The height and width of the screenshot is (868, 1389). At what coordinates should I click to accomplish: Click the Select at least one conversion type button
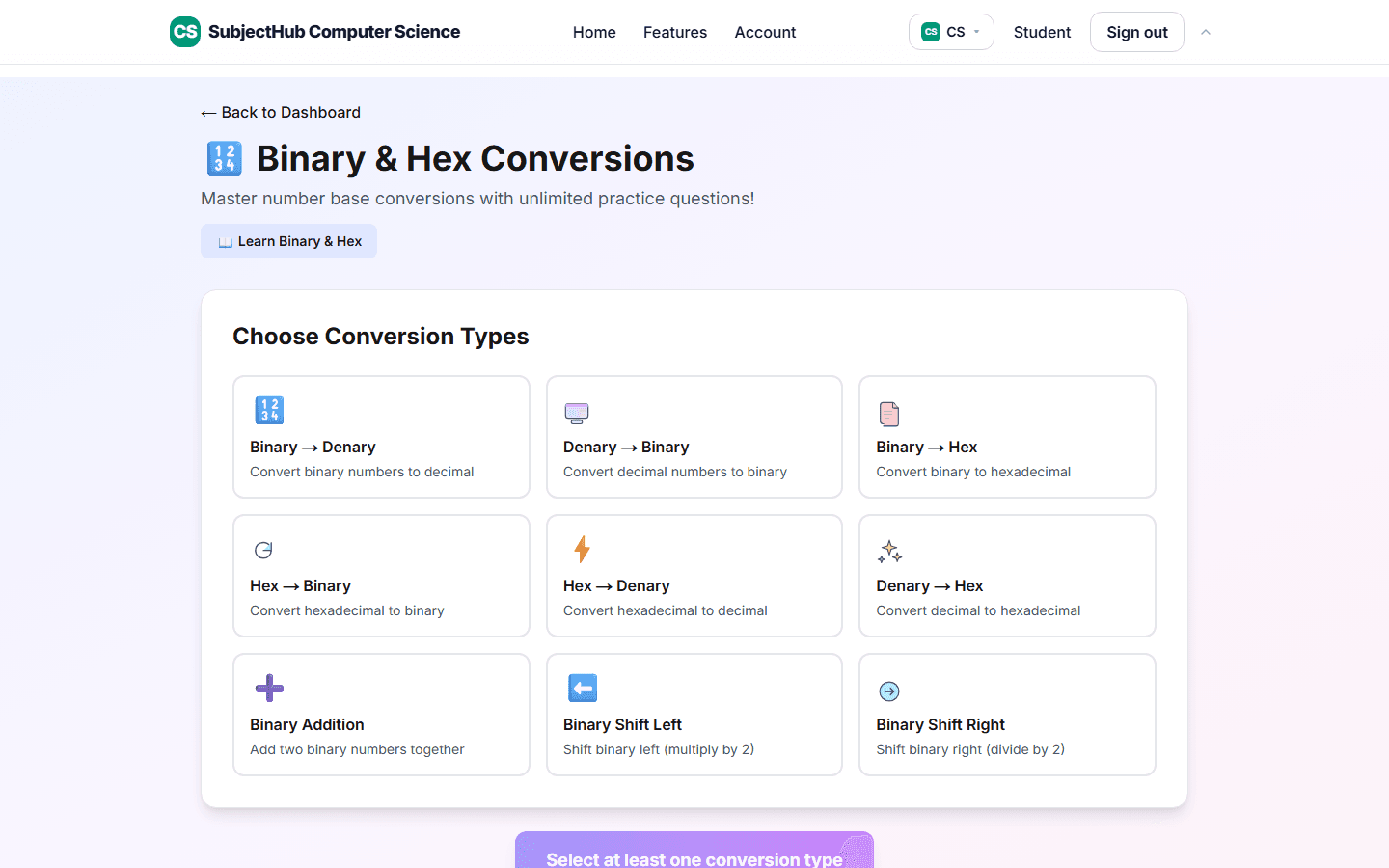click(x=694, y=850)
